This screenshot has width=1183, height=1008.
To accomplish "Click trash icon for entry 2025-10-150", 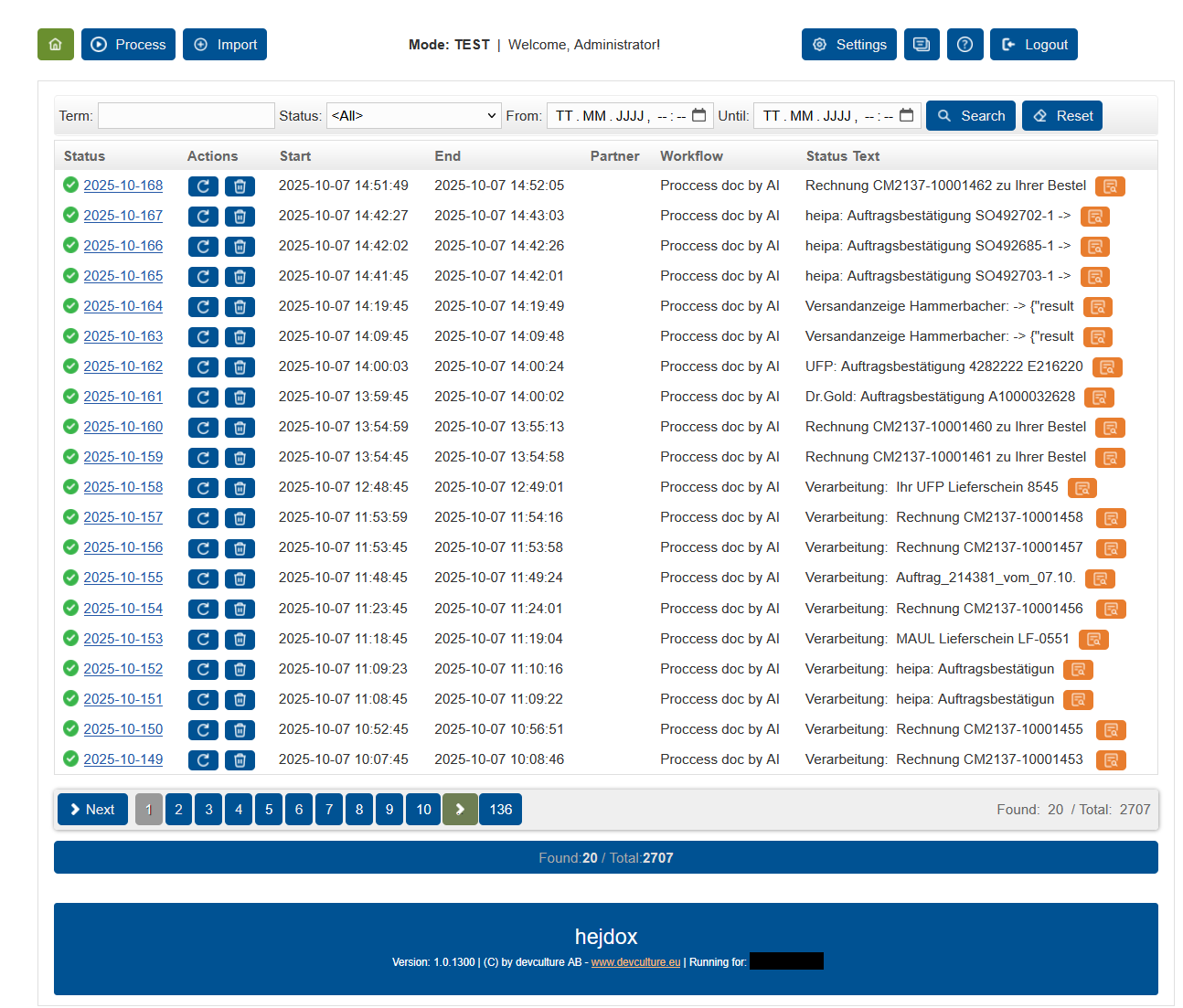I will [240, 730].
